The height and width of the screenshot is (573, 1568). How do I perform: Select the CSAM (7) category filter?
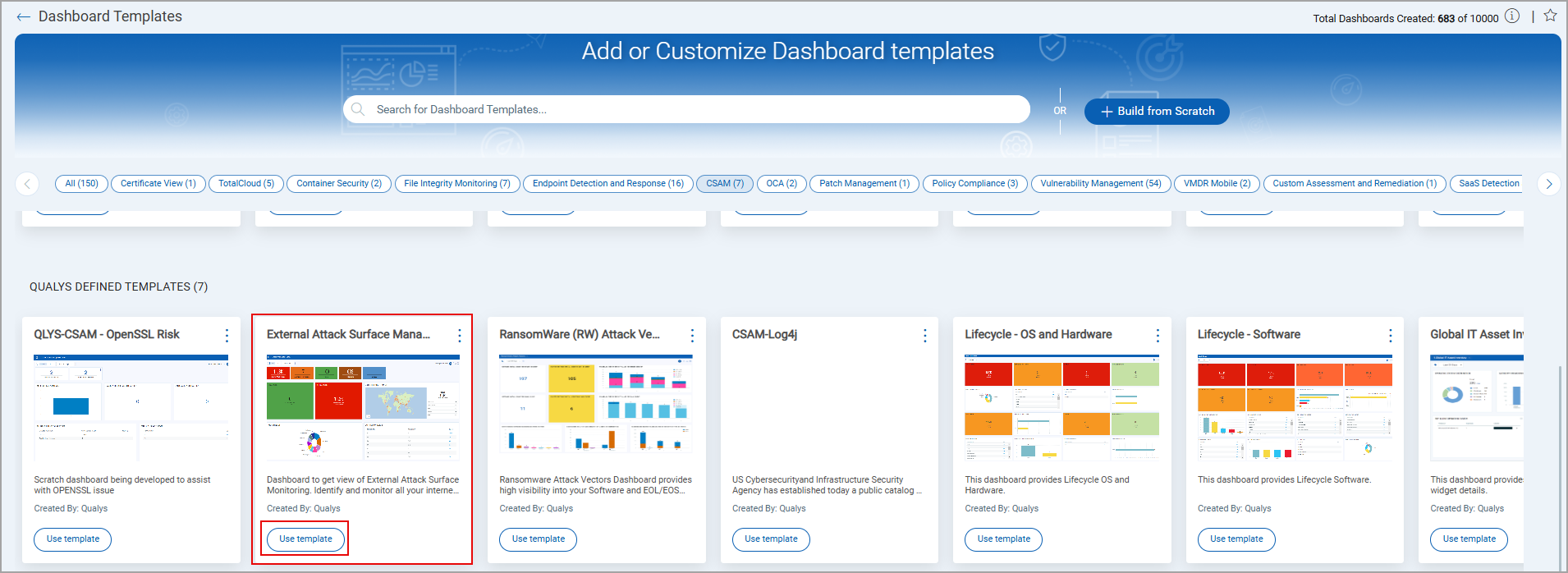click(x=725, y=184)
